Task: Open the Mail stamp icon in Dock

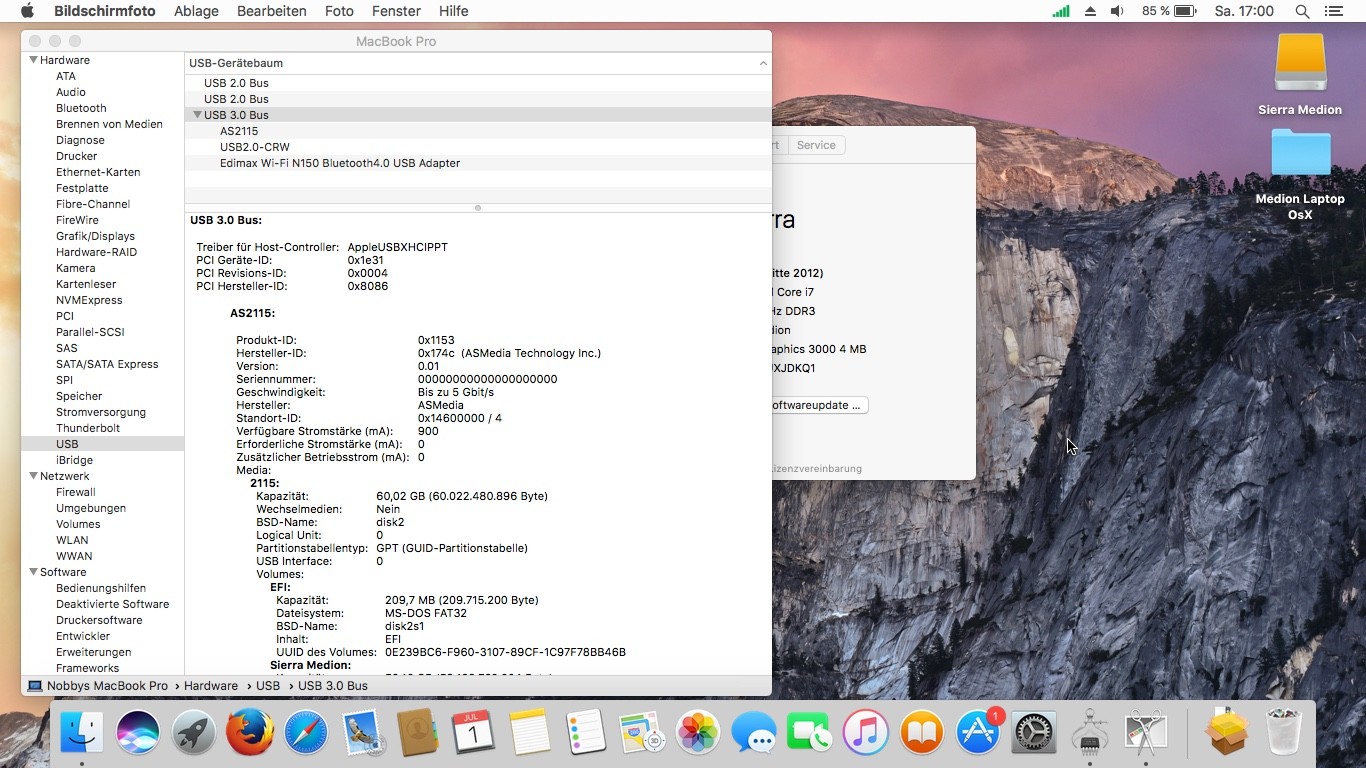Action: point(362,733)
